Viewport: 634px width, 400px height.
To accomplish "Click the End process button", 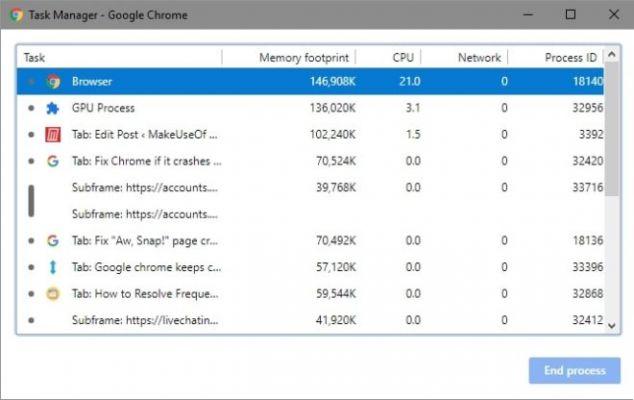I will click(575, 370).
